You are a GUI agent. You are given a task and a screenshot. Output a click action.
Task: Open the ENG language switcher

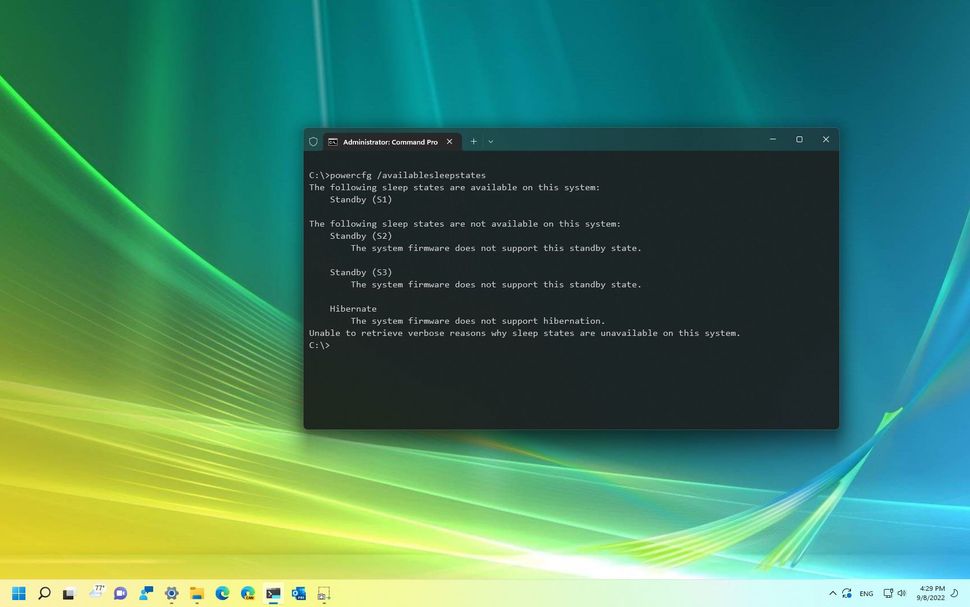866,593
